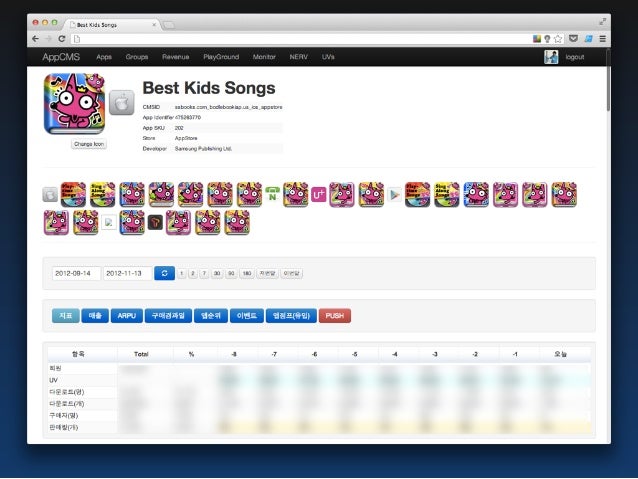638x479 pixels.
Task: Click the green Naver N store icon
Action: (x=272, y=194)
